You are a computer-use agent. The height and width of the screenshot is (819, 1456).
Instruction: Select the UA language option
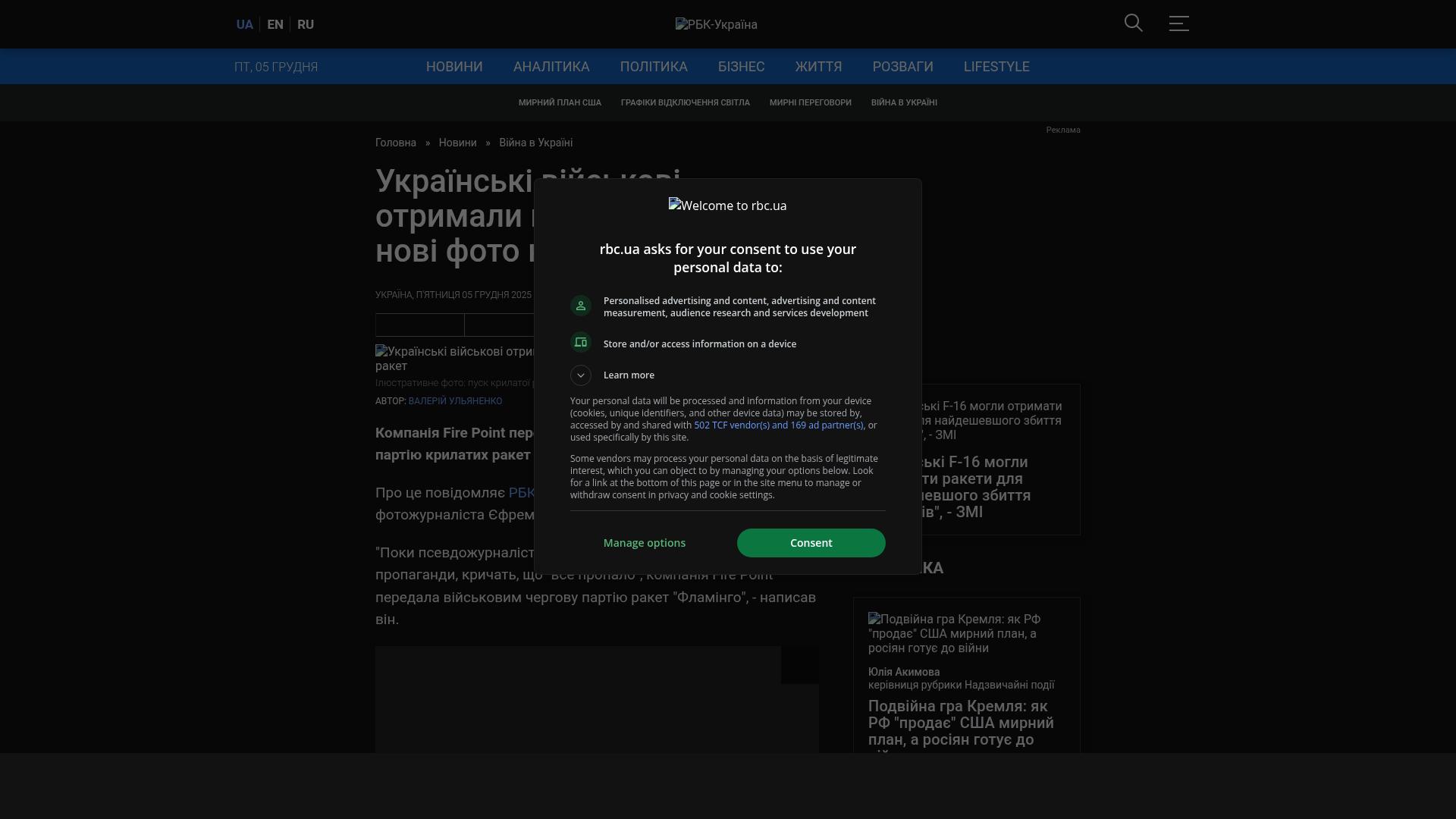(x=244, y=24)
